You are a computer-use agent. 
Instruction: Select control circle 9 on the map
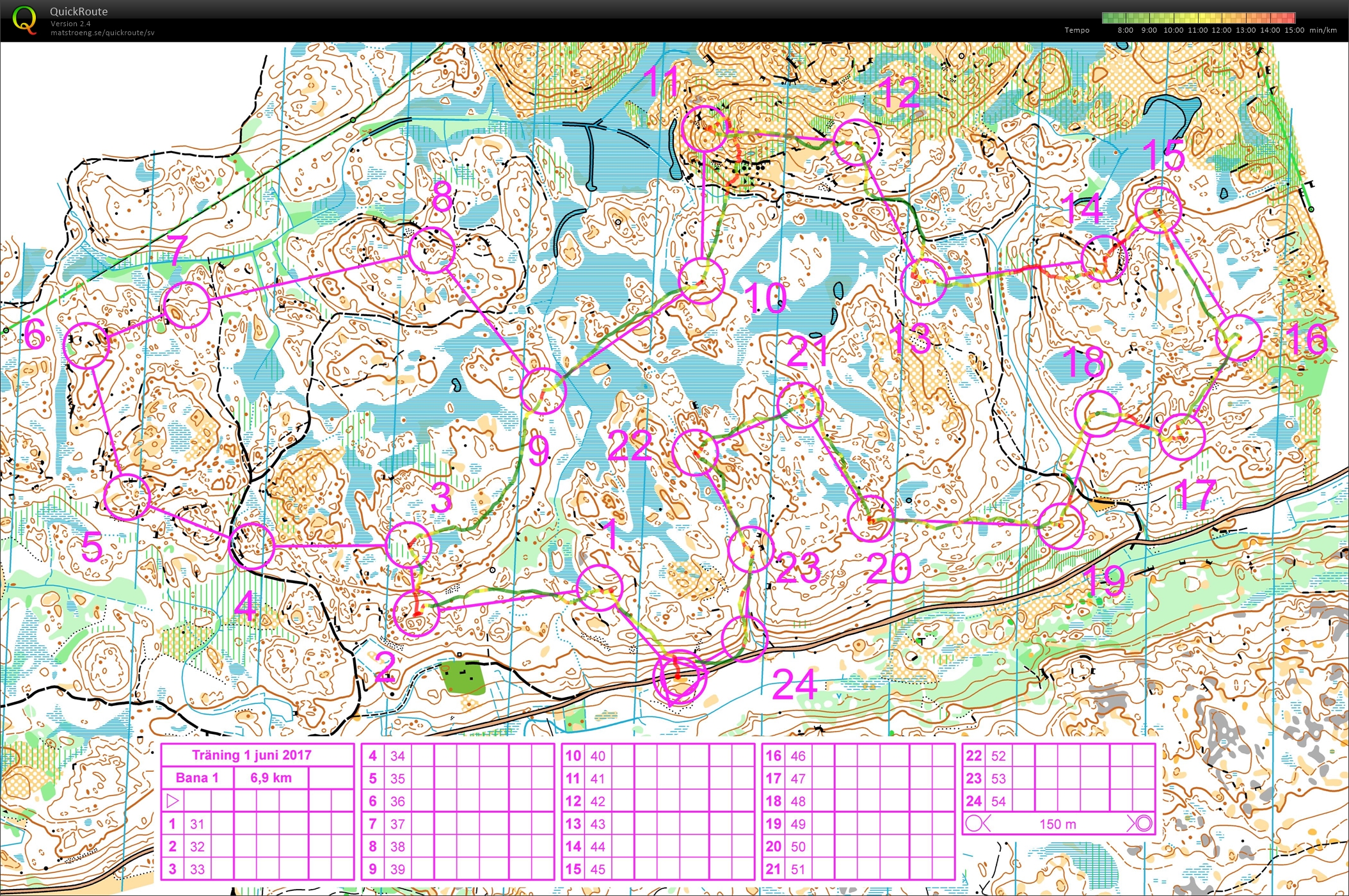pyautogui.click(x=544, y=390)
